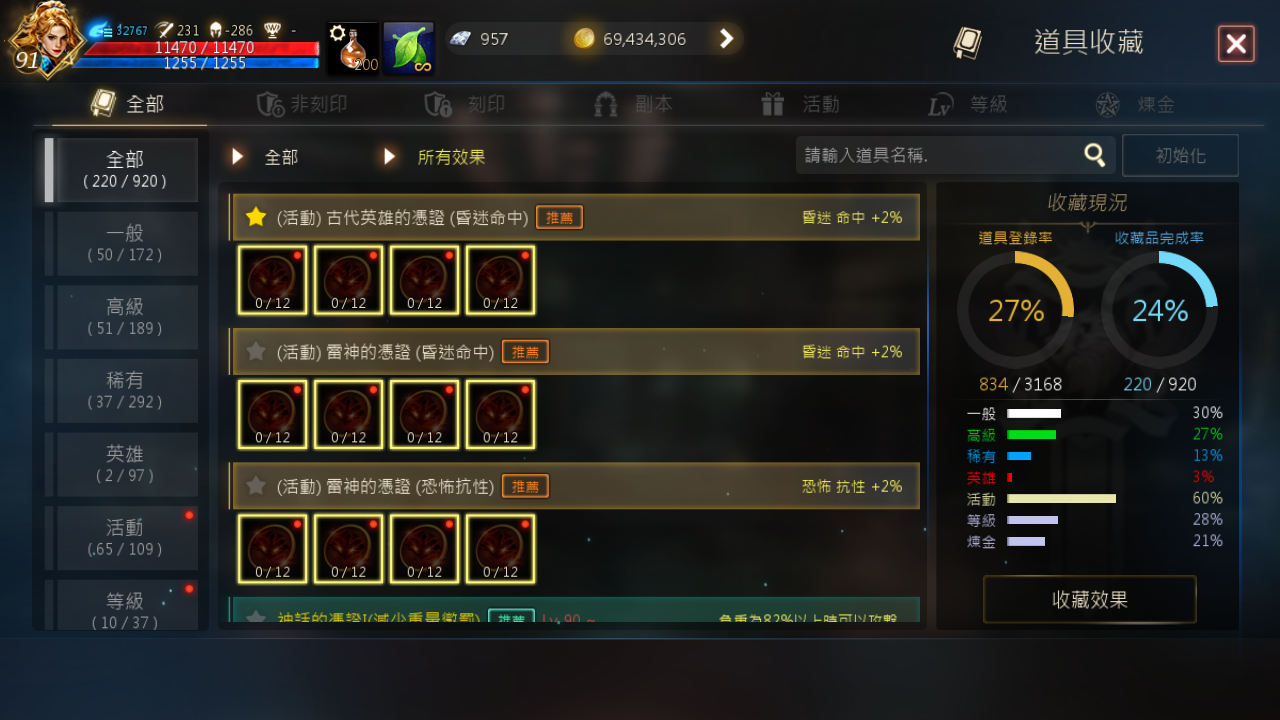The height and width of the screenshot is (720, 1280).
Task: Select last item slot under 雷神的憑證 (恐怖抗性)
Action: click(x=501, y=549)
